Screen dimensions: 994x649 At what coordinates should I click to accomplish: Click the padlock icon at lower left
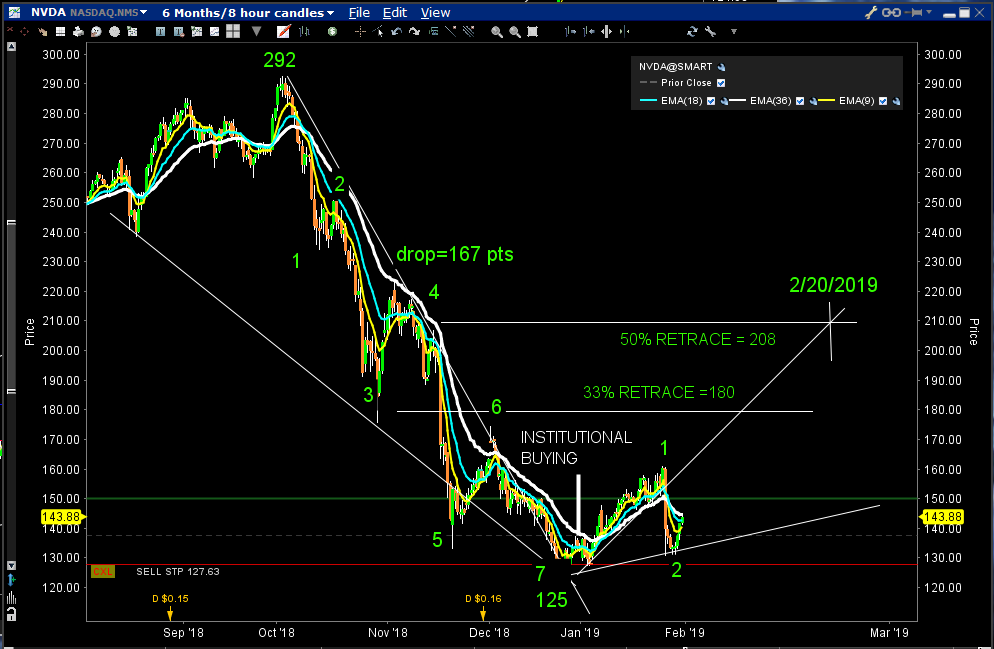[x=11, y=614]
